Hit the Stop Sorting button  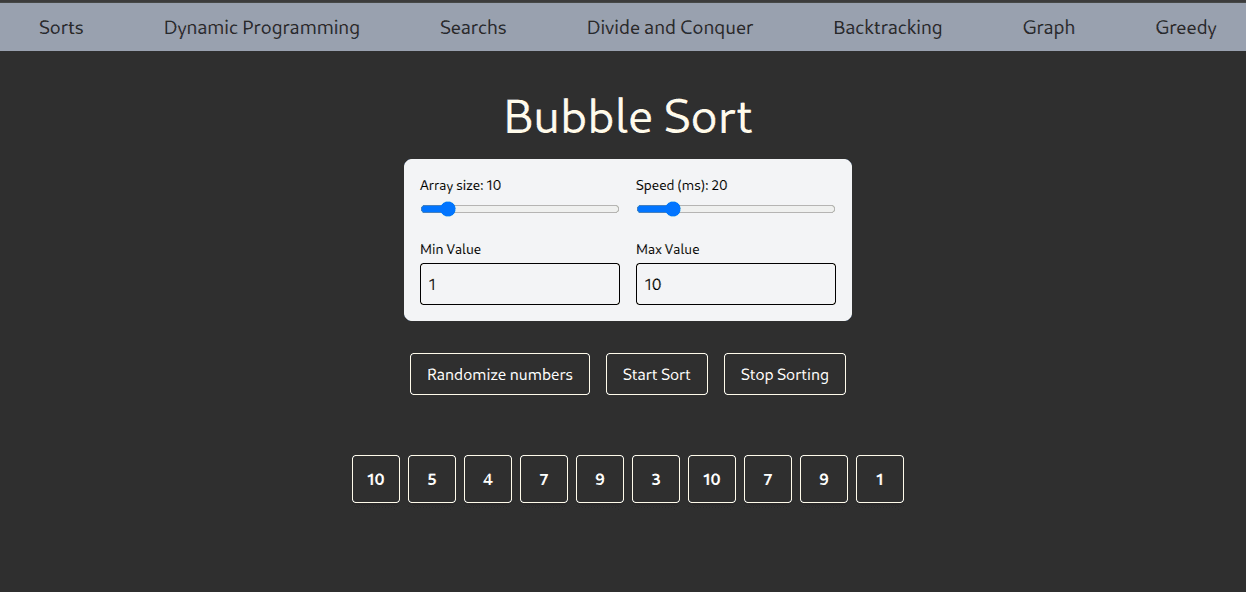click(784, 374)
